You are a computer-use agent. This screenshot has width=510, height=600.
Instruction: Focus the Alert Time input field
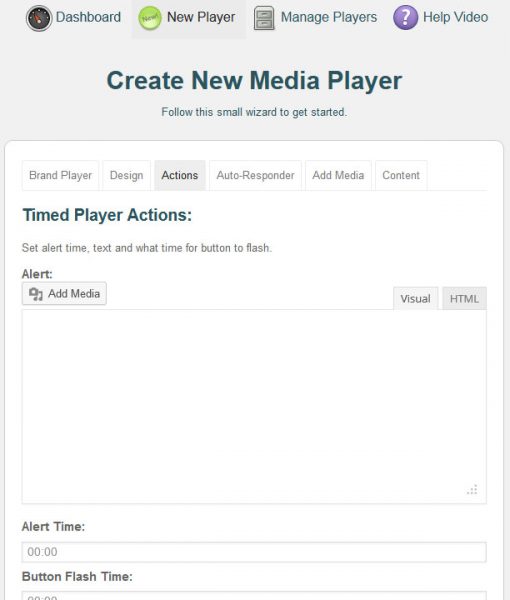(254, 552)
